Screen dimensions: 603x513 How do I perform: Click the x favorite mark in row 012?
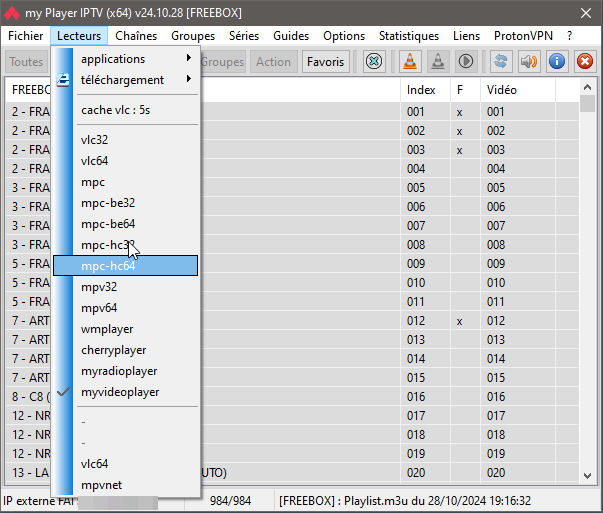pos(459,321)
